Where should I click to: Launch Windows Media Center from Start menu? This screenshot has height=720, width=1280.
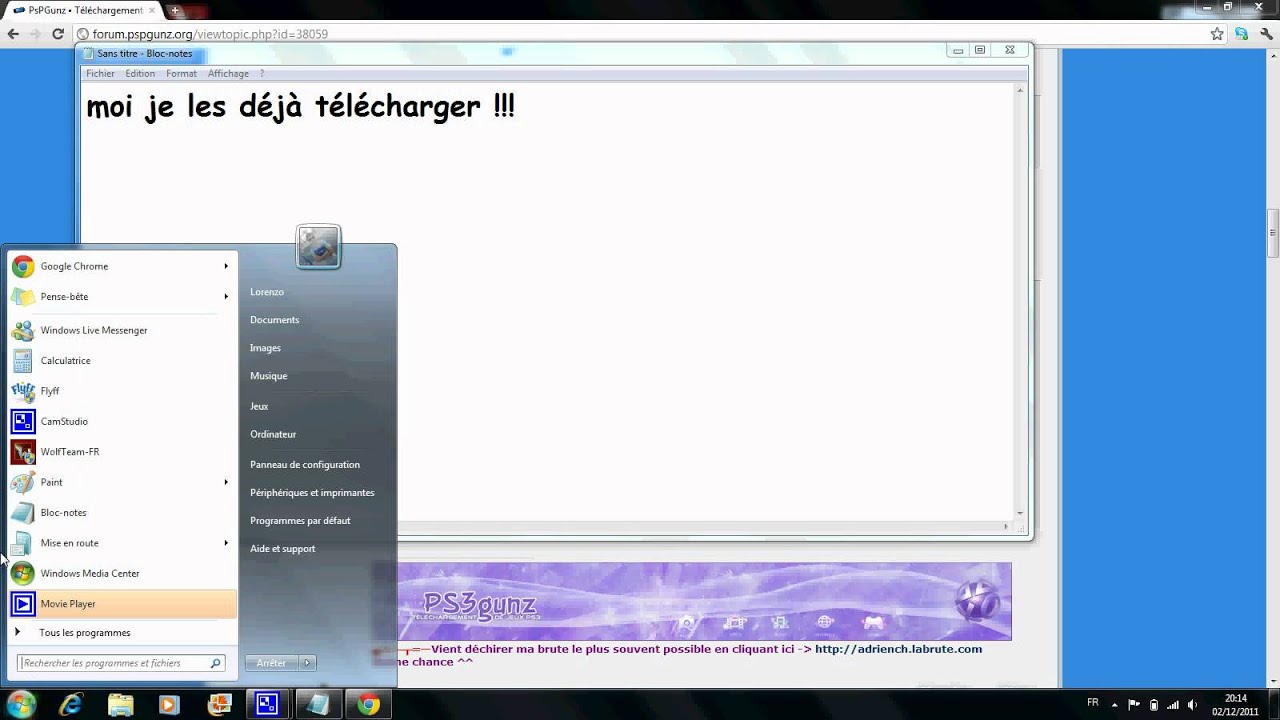pyautogui.click(x=122, y=574)
